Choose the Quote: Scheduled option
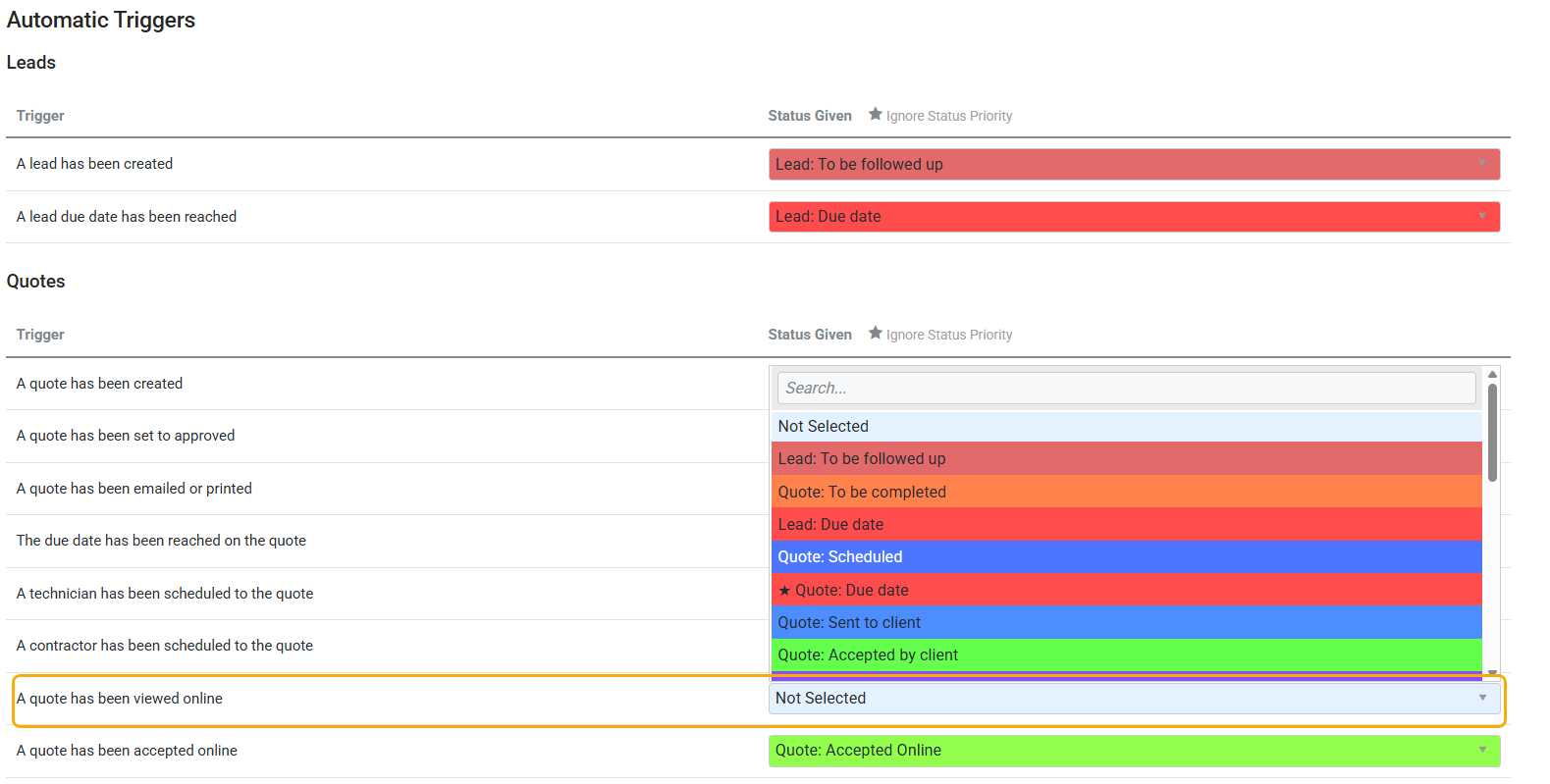This screenshot has height=784, width=1550. click(1126, 556)
